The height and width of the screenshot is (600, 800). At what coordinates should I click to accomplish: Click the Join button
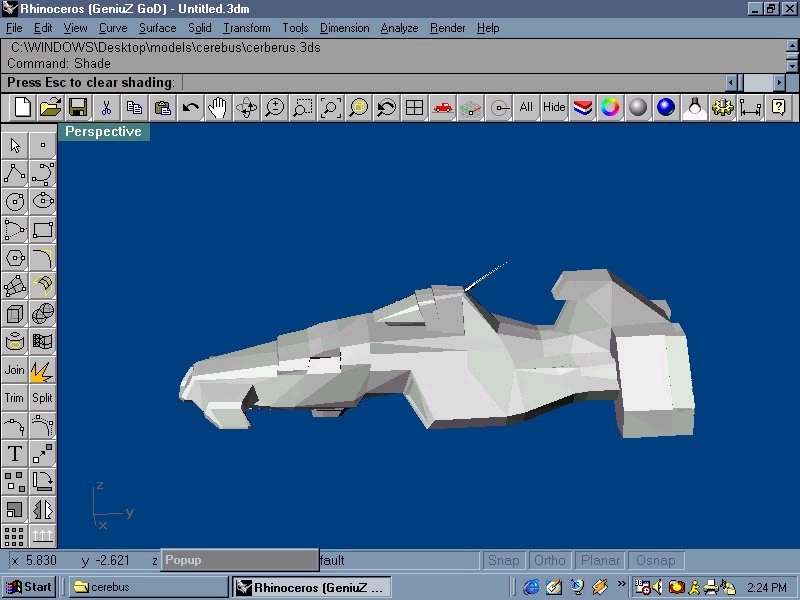coord(15,370)
